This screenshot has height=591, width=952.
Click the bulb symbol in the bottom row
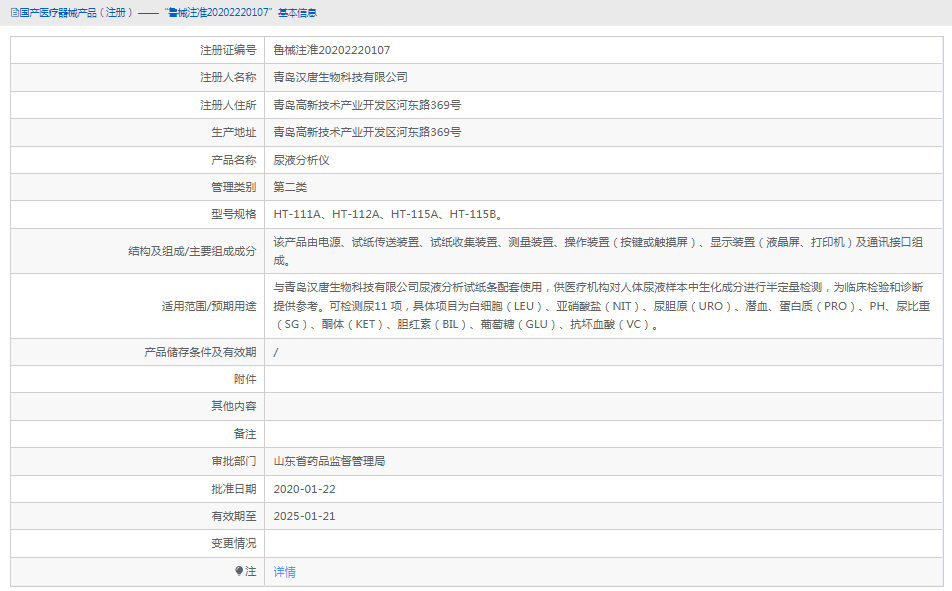click(x=239, y=571)
